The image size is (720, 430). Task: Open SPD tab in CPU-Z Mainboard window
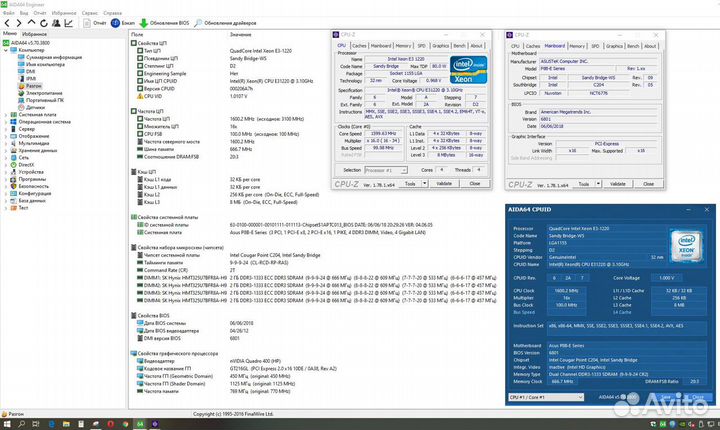point(595,46)
